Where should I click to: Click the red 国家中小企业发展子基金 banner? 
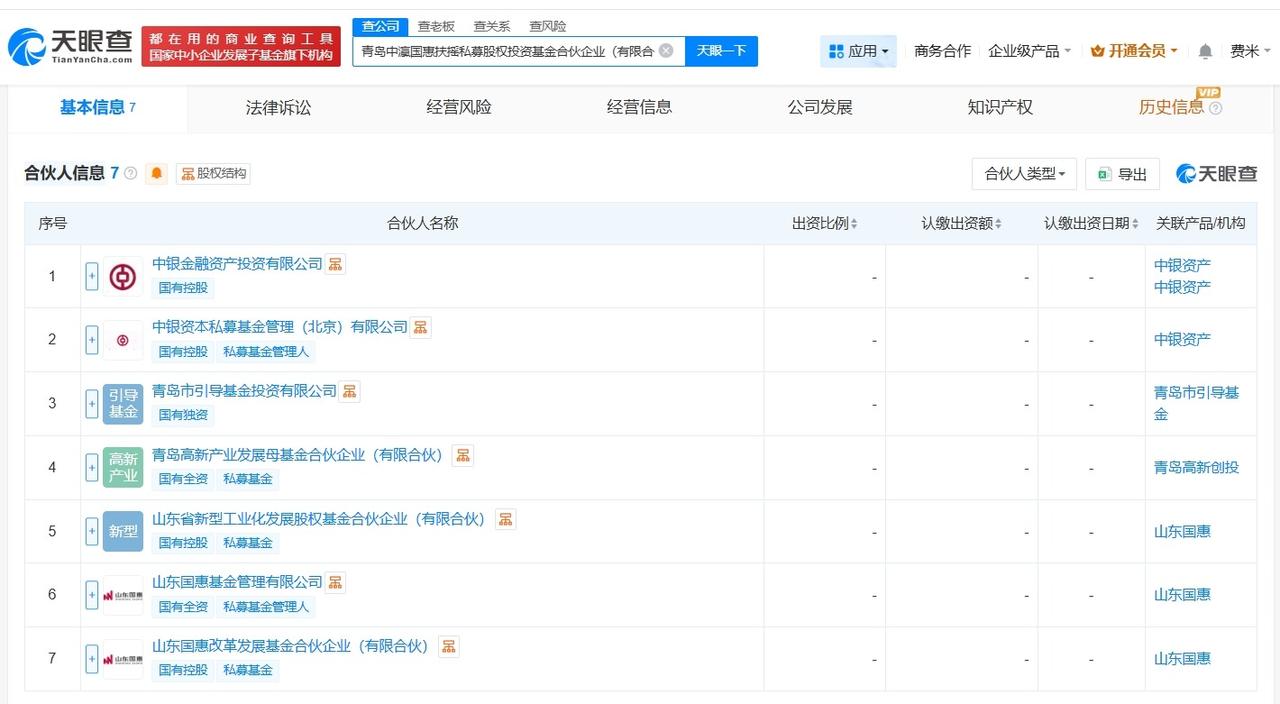click(241, 46)
